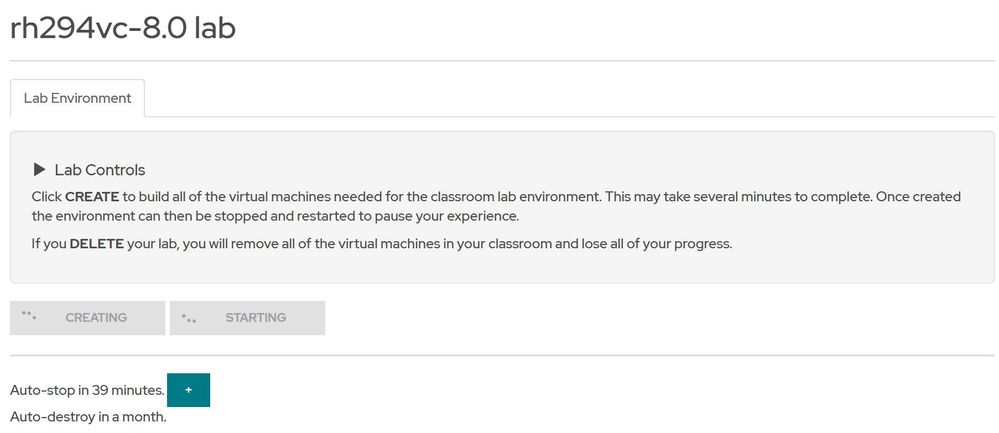Click the loading spinner in the STARTING button
Image resolution: width=999 pixels, height=433 pixels.
(188, 318)
